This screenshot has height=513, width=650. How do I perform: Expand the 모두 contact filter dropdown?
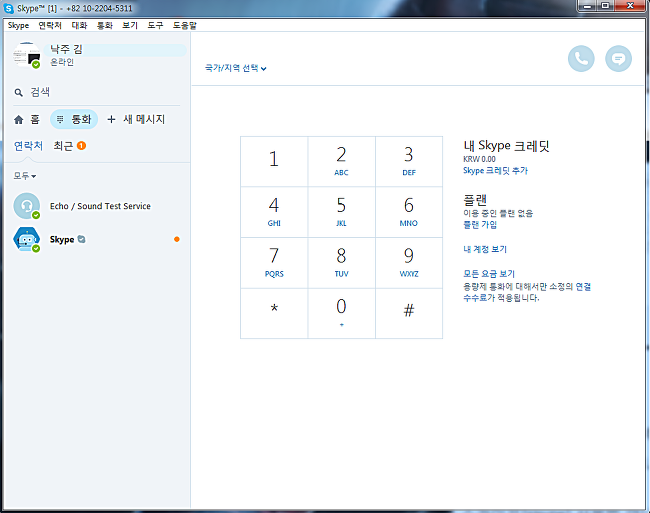click(x=24, y=176)
